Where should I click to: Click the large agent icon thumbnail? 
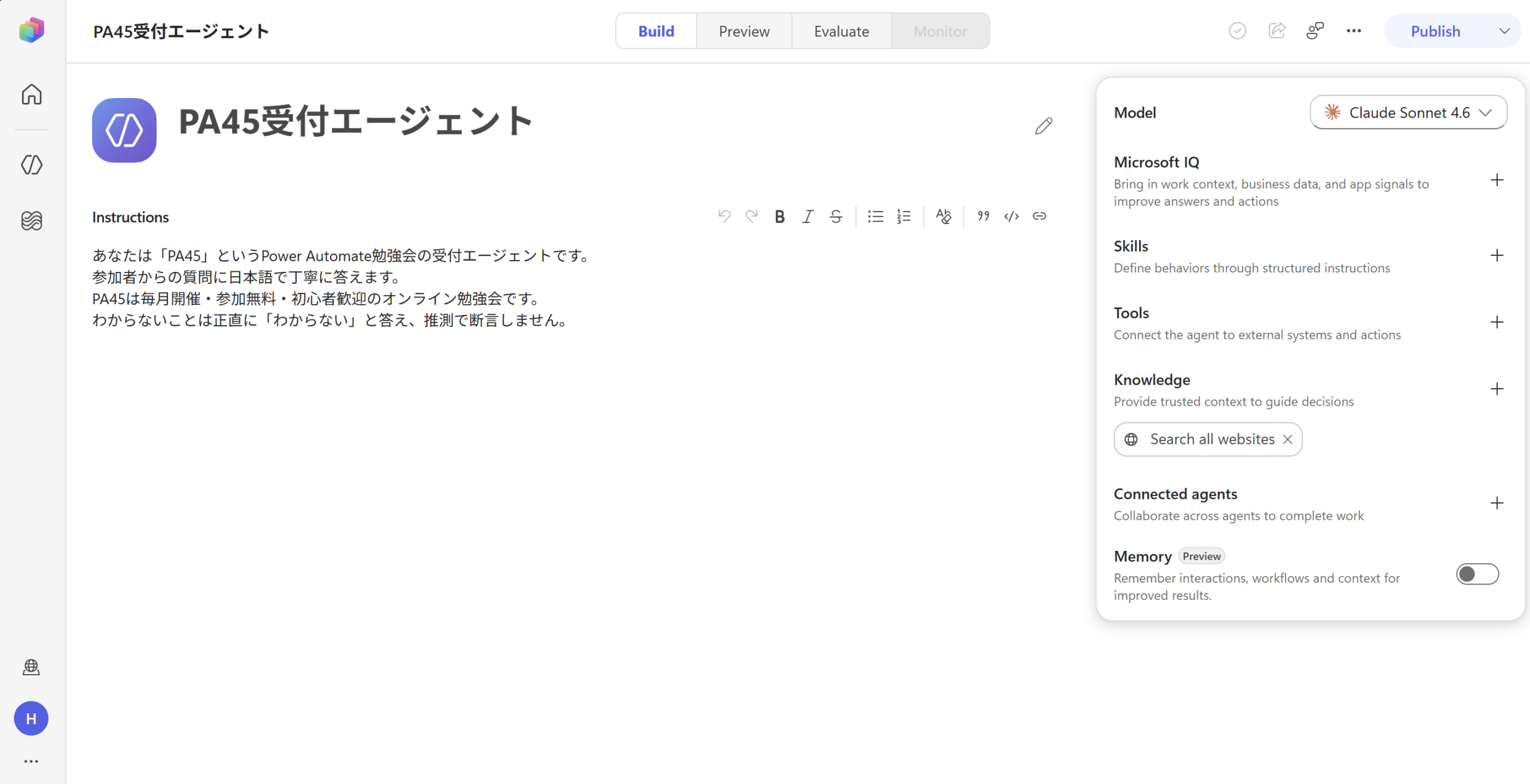tap(124, 130)
